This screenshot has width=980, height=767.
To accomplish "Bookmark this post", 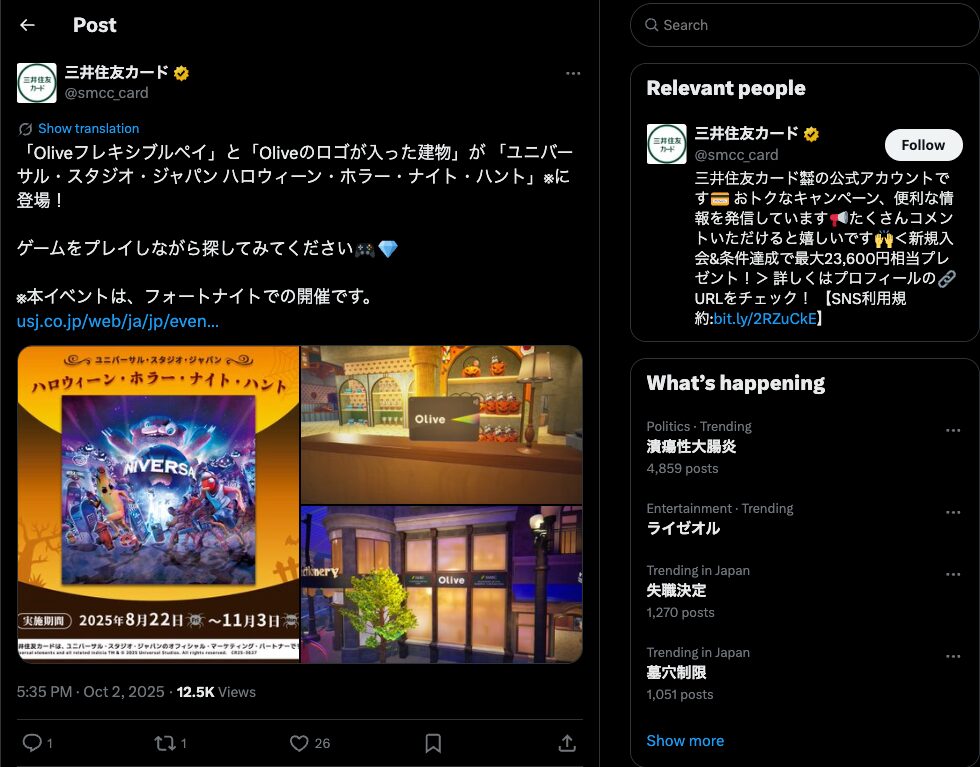I will [433, 743].
